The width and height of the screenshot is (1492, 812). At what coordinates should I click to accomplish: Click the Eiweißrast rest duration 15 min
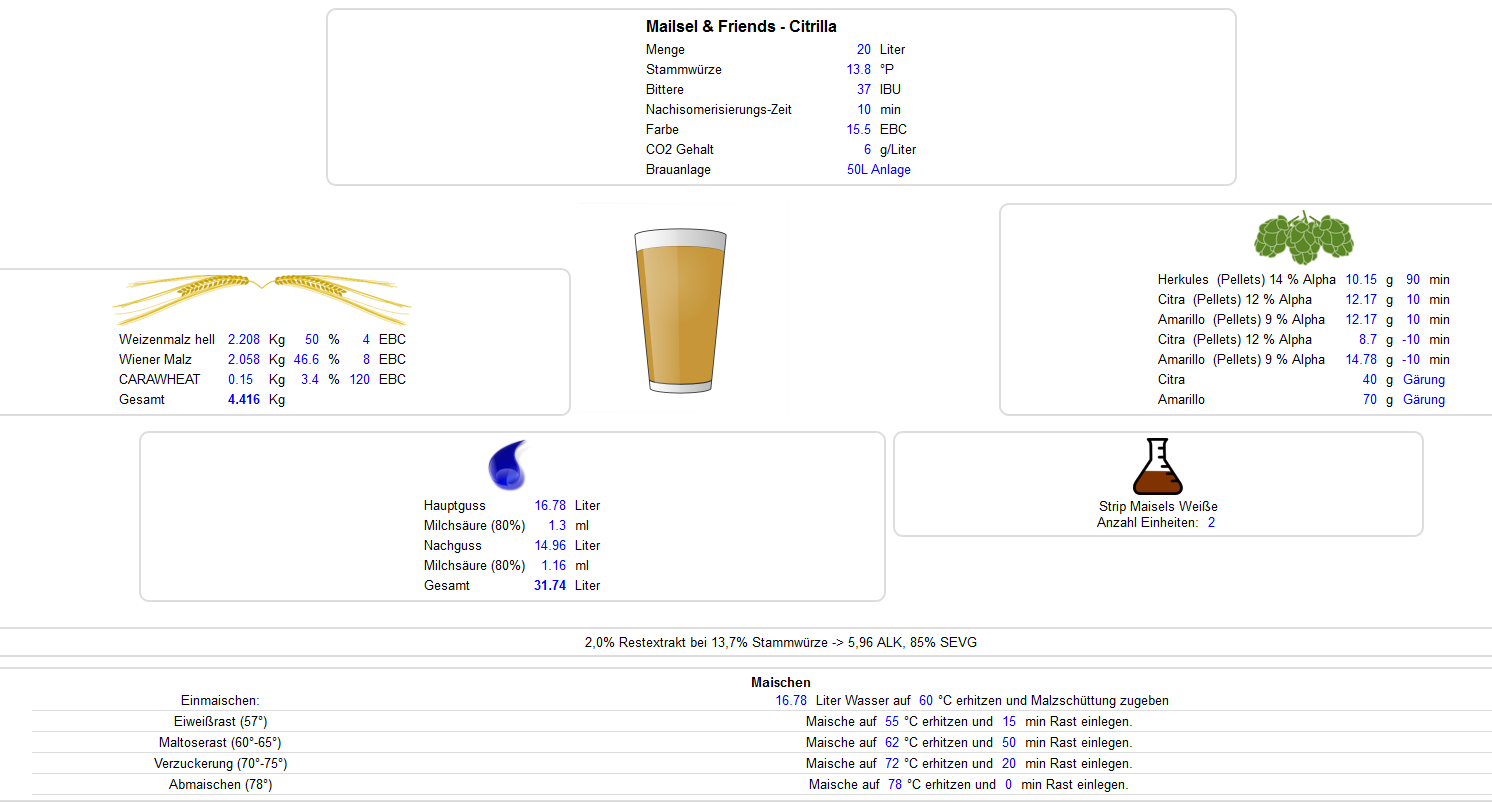click(1008, 722)
